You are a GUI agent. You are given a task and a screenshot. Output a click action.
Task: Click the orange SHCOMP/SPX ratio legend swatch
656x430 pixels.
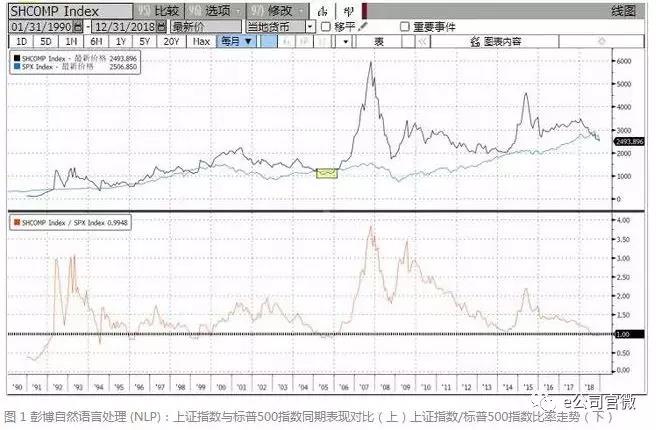coord(17,223)
